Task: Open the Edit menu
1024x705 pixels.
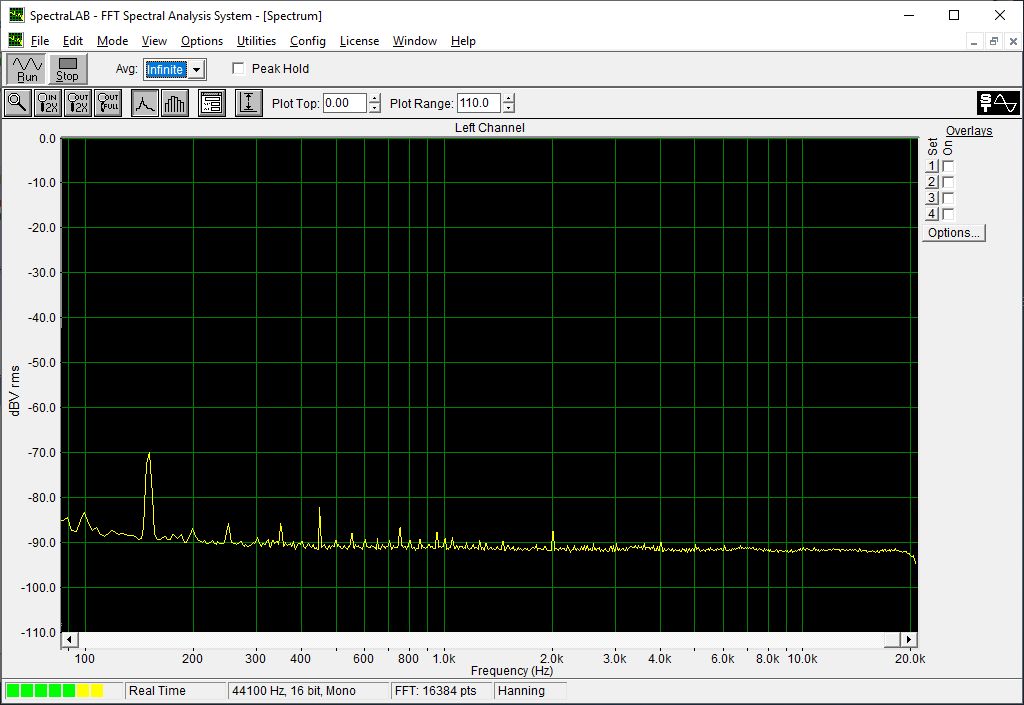Action: pos(72,40)
